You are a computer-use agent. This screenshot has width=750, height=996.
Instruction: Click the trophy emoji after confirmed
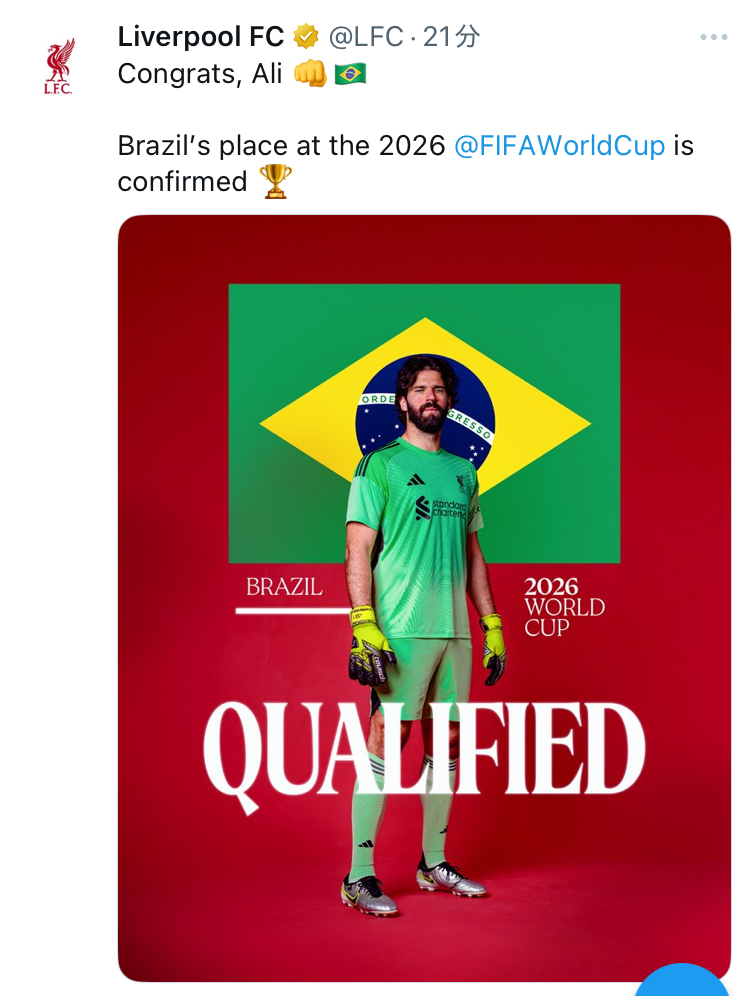point(276,182)
